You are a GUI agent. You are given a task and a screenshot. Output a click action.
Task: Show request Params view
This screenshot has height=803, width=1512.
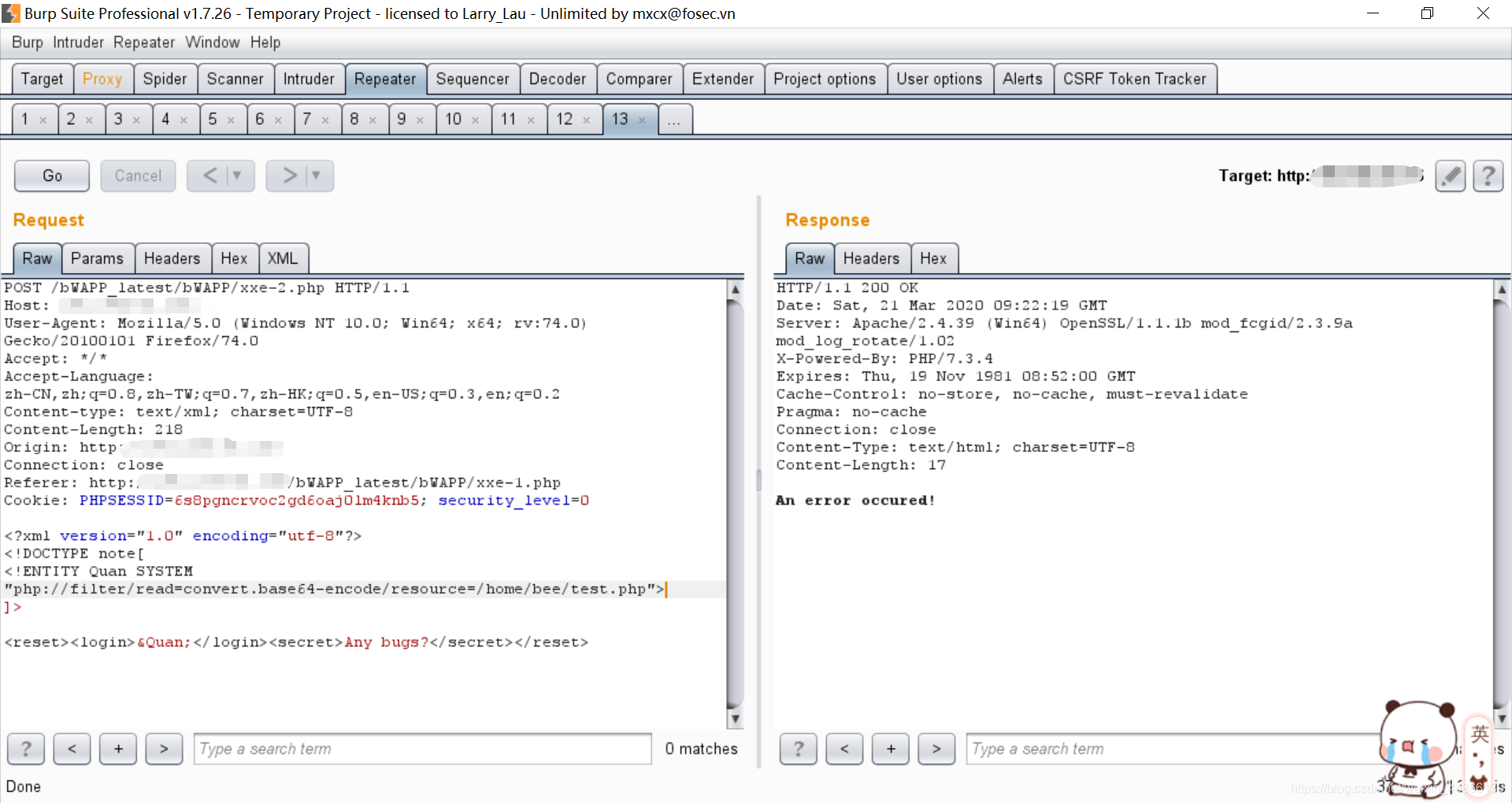click(97, 258)
